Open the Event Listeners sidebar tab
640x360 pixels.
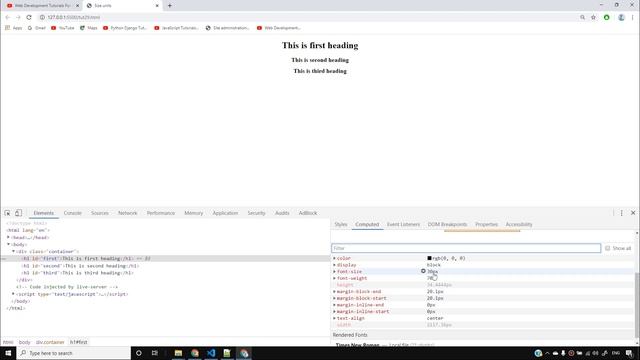[x=403, y=224]
